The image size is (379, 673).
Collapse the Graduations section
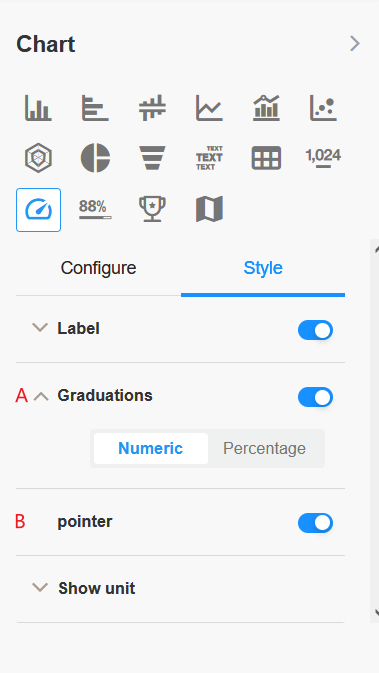41,396
